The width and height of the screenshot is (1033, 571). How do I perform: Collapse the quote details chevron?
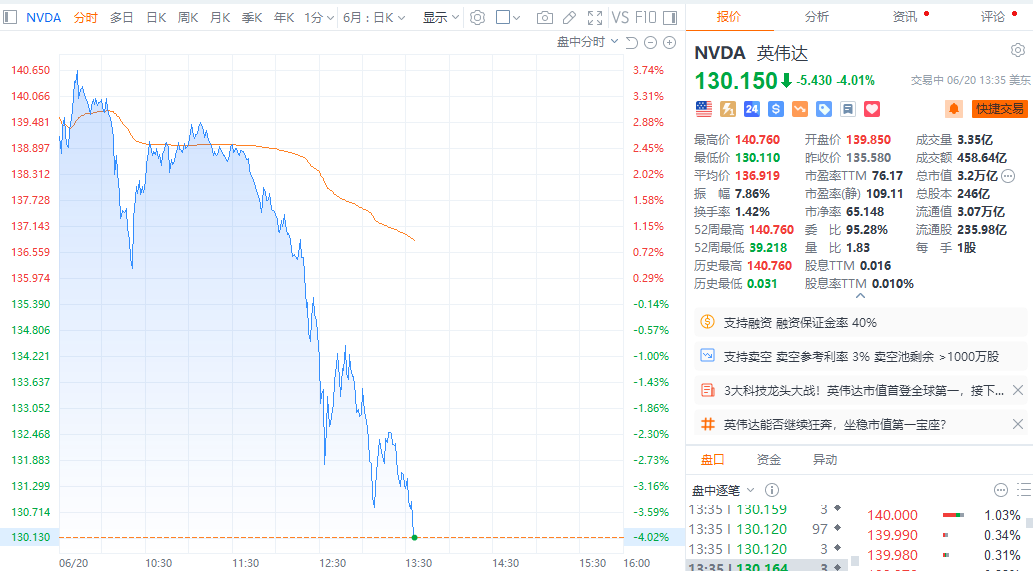click(x=860, y=296)
